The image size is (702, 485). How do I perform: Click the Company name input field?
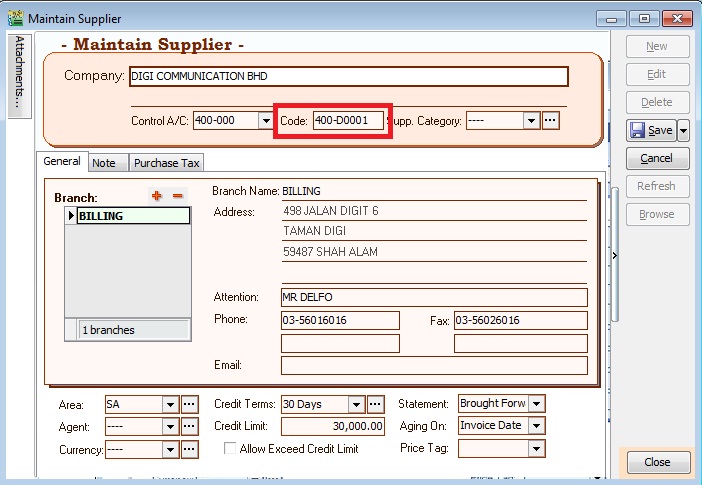(x=348, y=77)
